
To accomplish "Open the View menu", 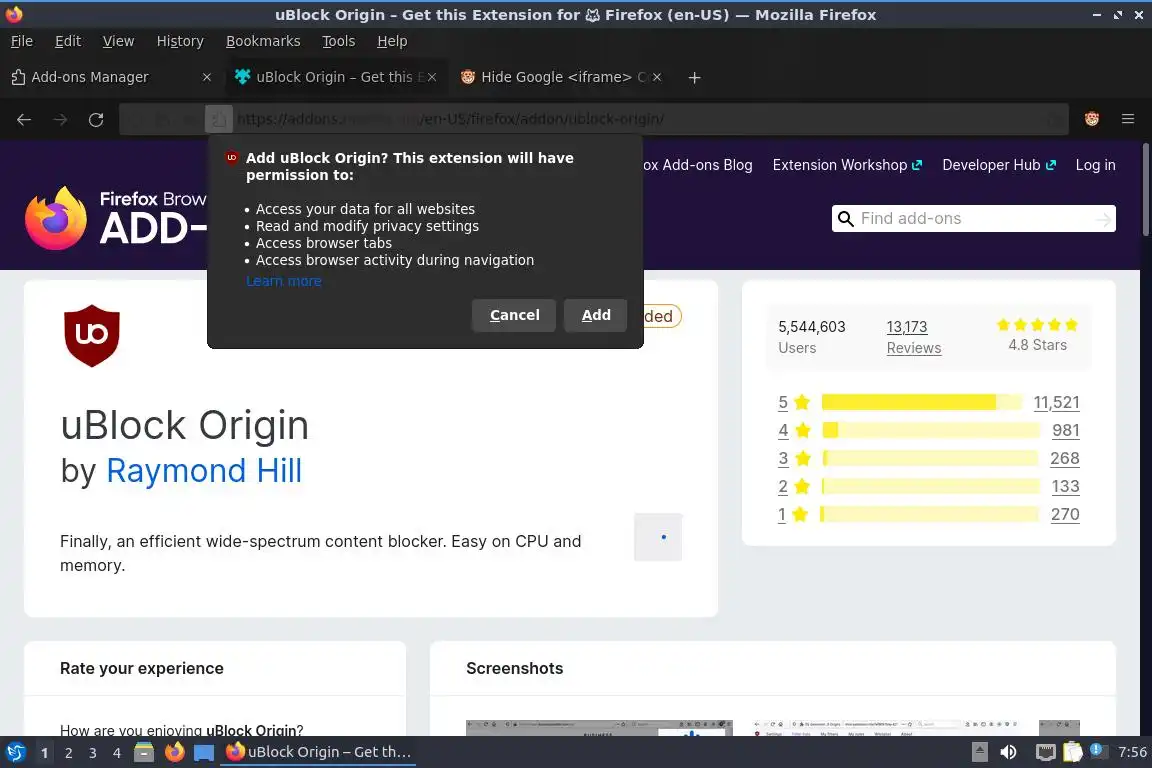I will tap(118, 41).
